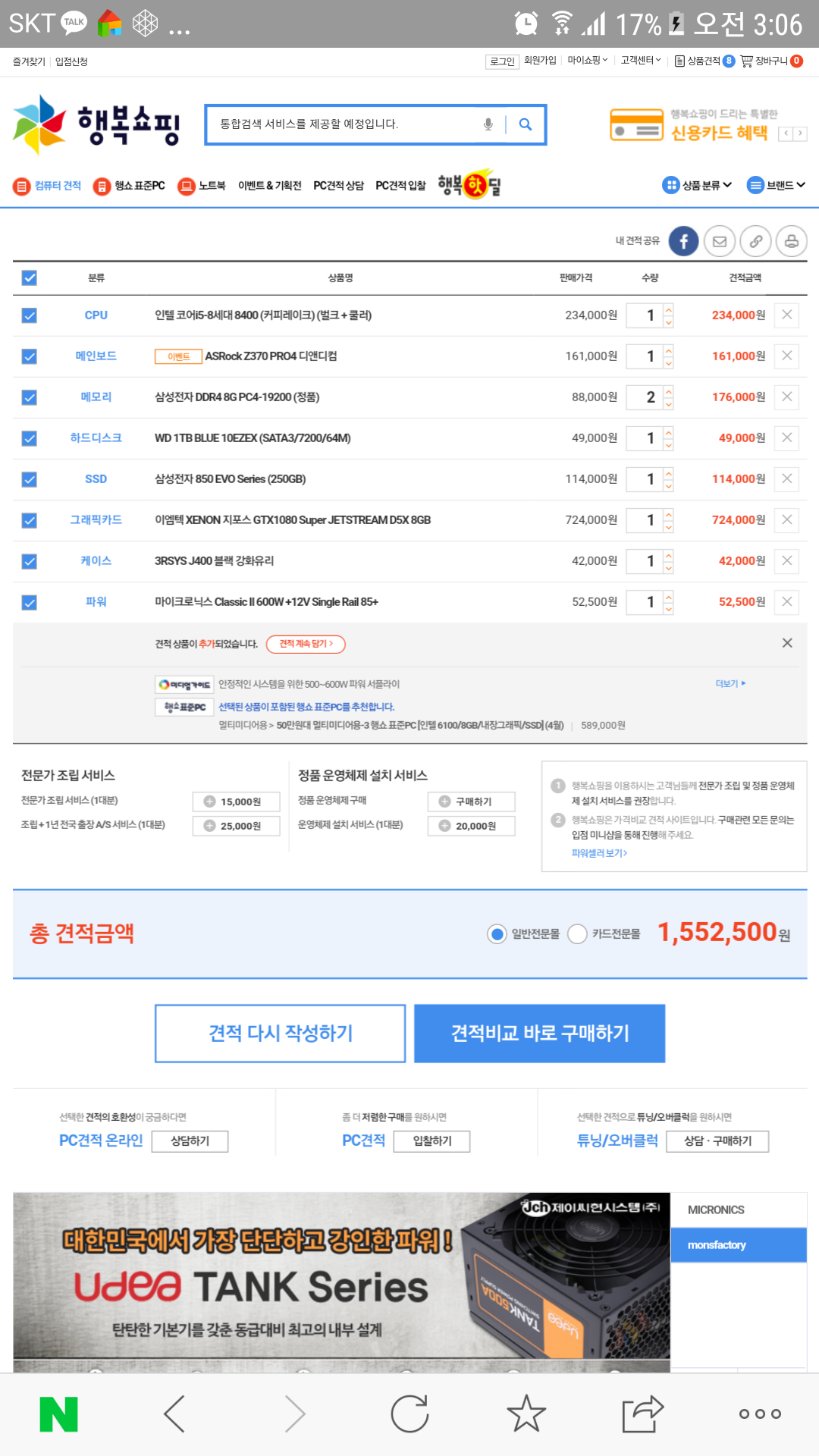The height and width of the screenshot is (1456, 819).
Task: Open the browser more options menu
Action: [760, 1414]
